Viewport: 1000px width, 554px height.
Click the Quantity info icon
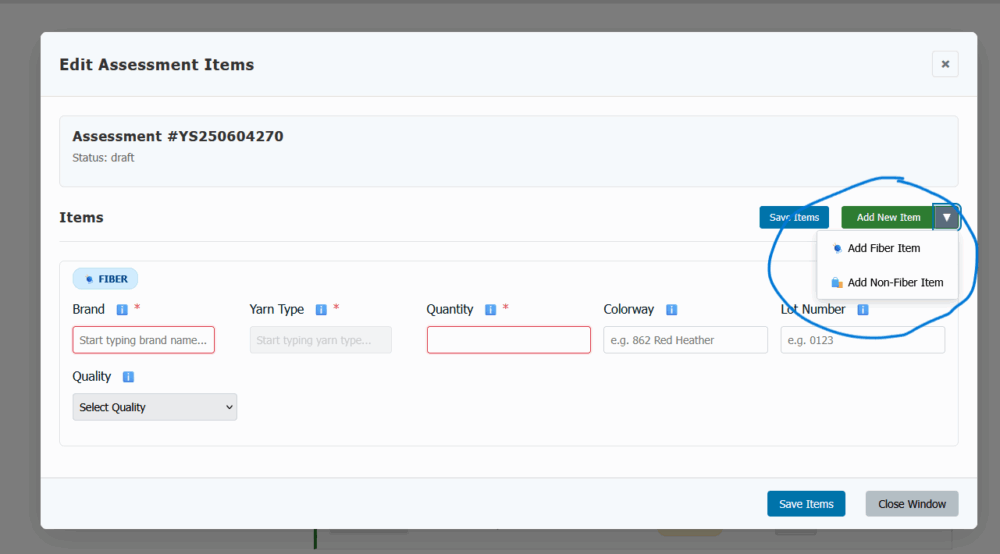490,310
